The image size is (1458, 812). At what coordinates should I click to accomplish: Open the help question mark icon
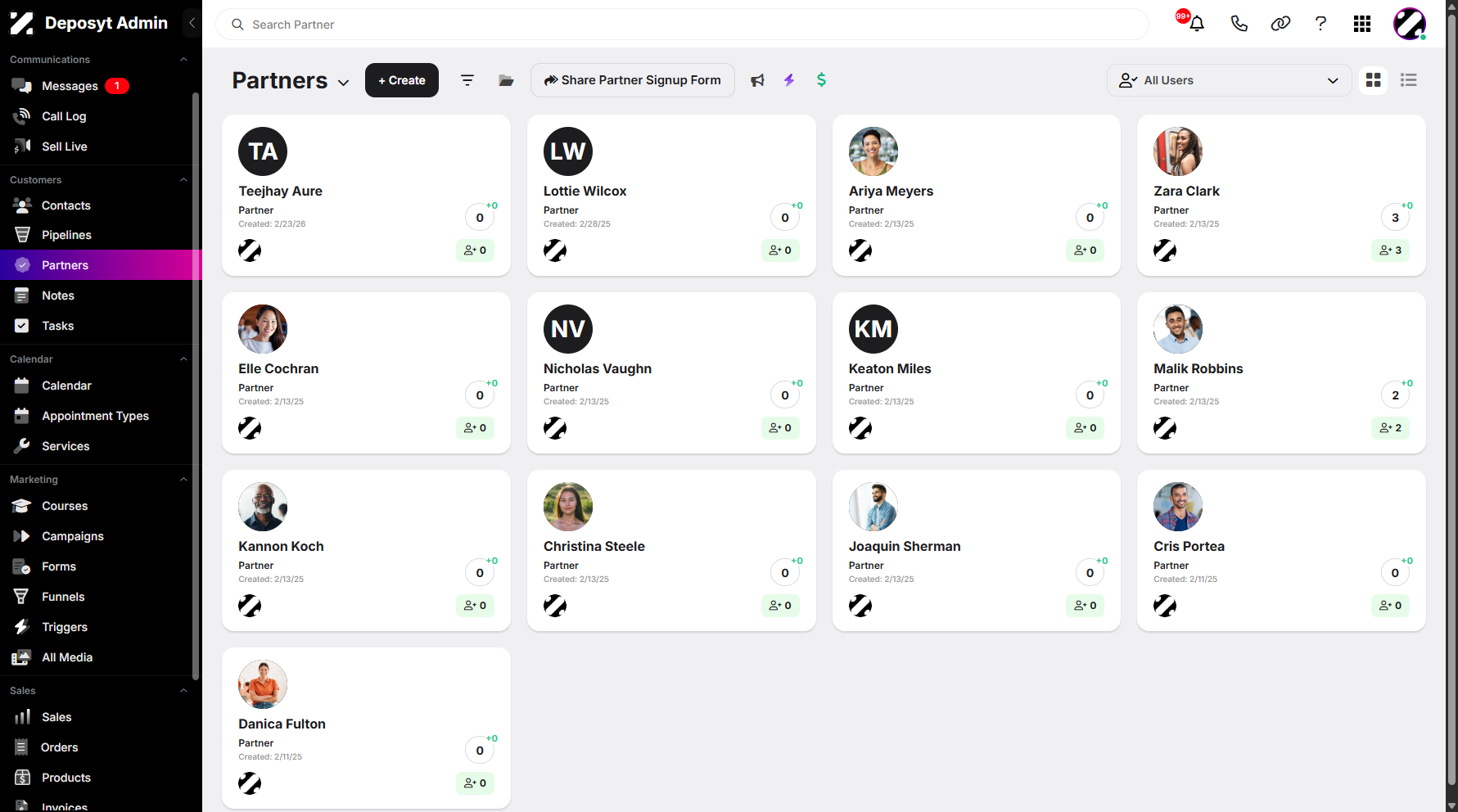[x=1320, y=24]
